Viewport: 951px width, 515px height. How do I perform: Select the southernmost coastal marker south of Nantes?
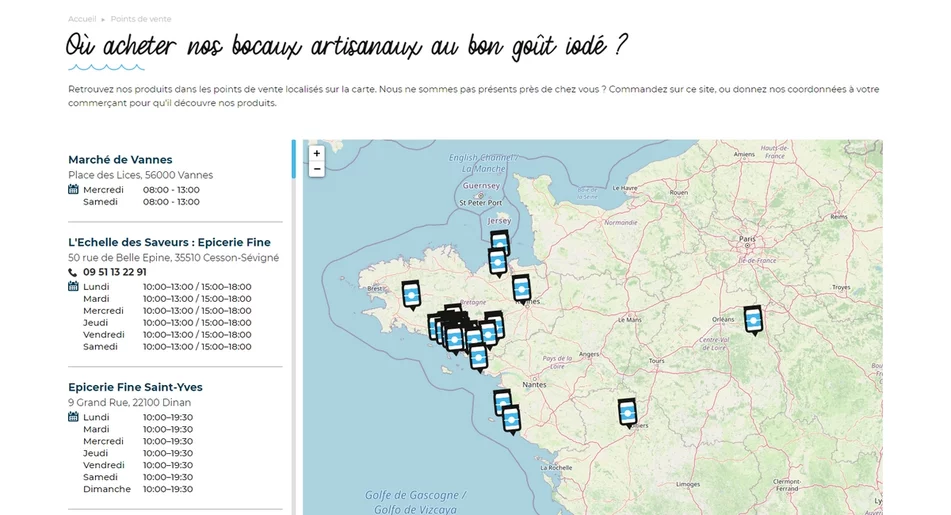tap(511, 418)
